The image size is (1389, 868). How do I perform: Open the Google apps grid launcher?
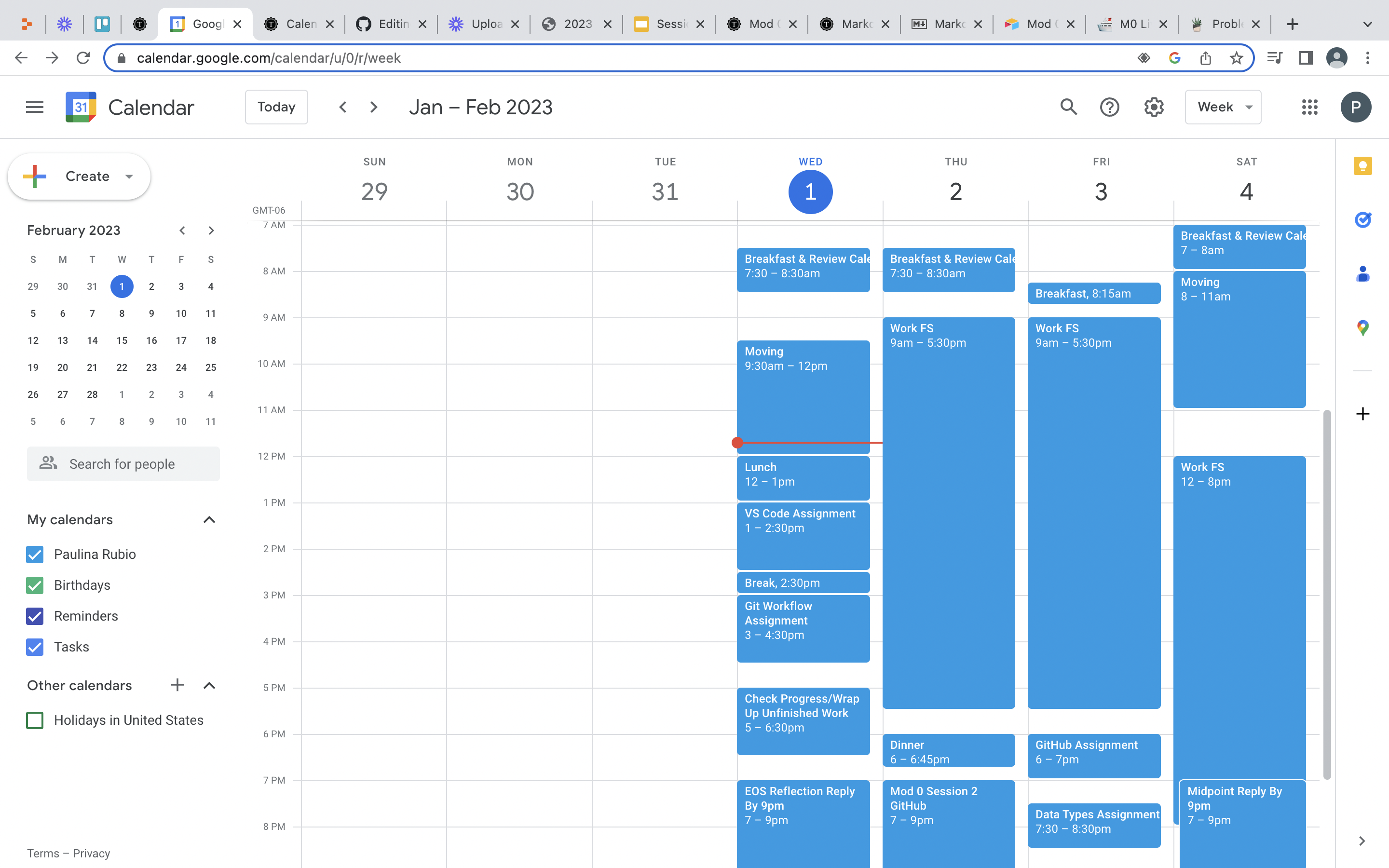tap(1309, 107)
